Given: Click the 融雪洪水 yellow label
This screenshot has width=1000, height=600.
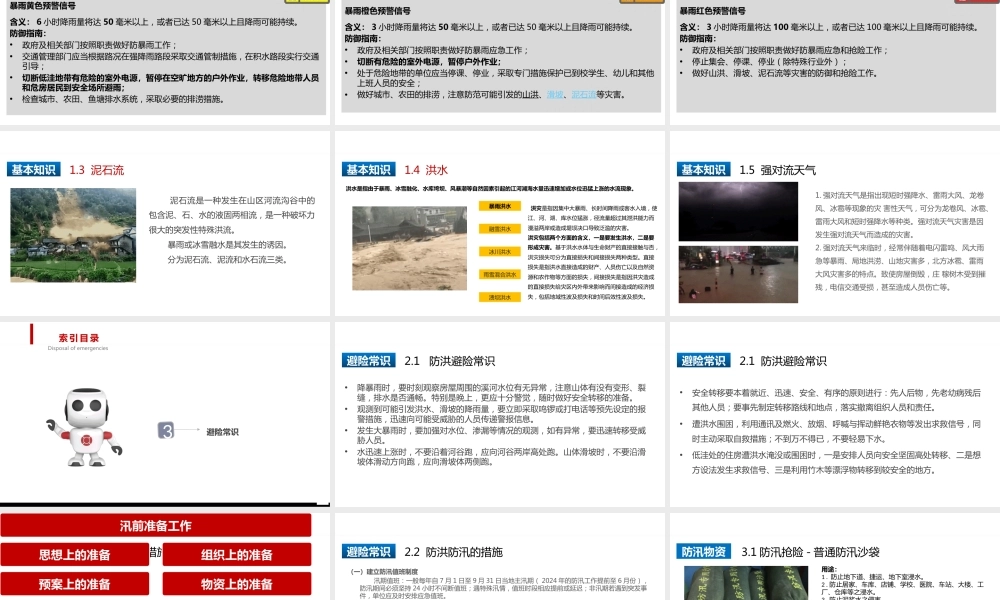Looking at the screenshot, I should tap(499, 229).
